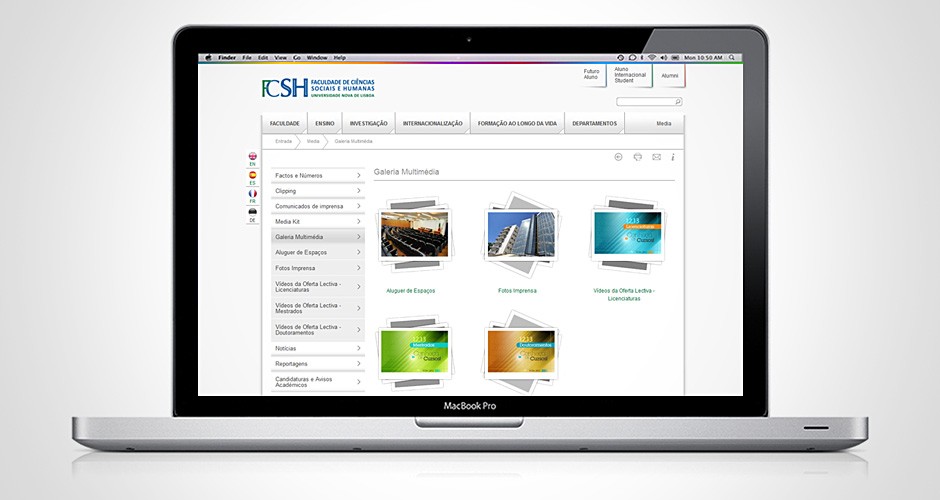Click the Media Kit row chevron

tap(358, 221)
